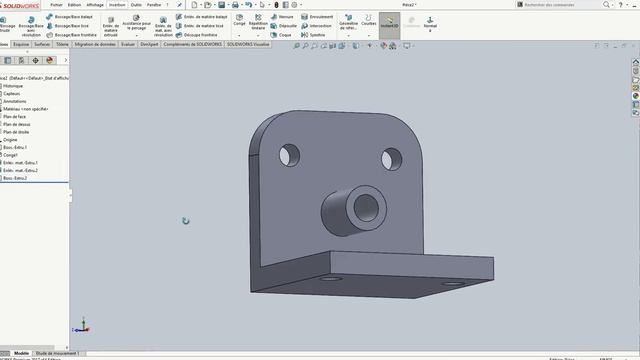This screenshot has width=640, height=360.
Task: Open the Edition menu
Action: [x=74, y=5]
